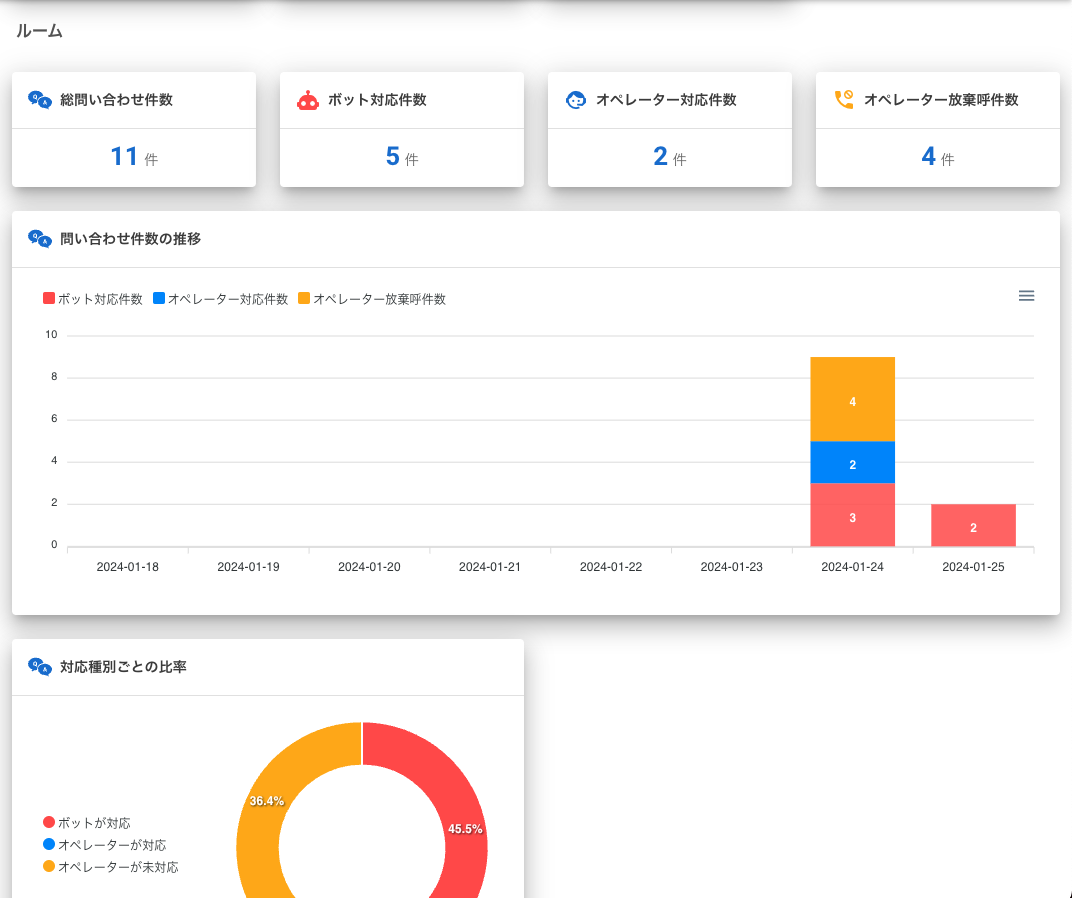Click the blue bar segment for 2024-01-24
This screenshot has height=898, width=1072.
(852, 463)
